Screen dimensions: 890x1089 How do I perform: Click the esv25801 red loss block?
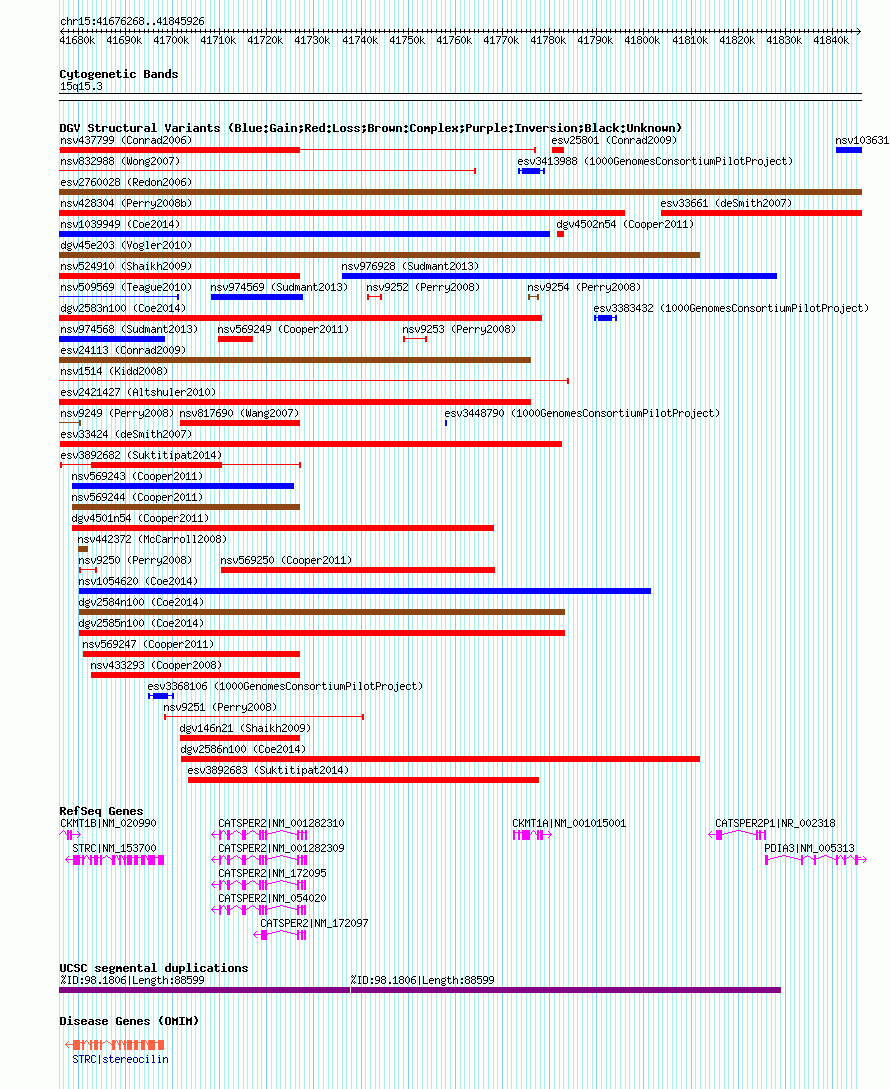click(558, 150)
